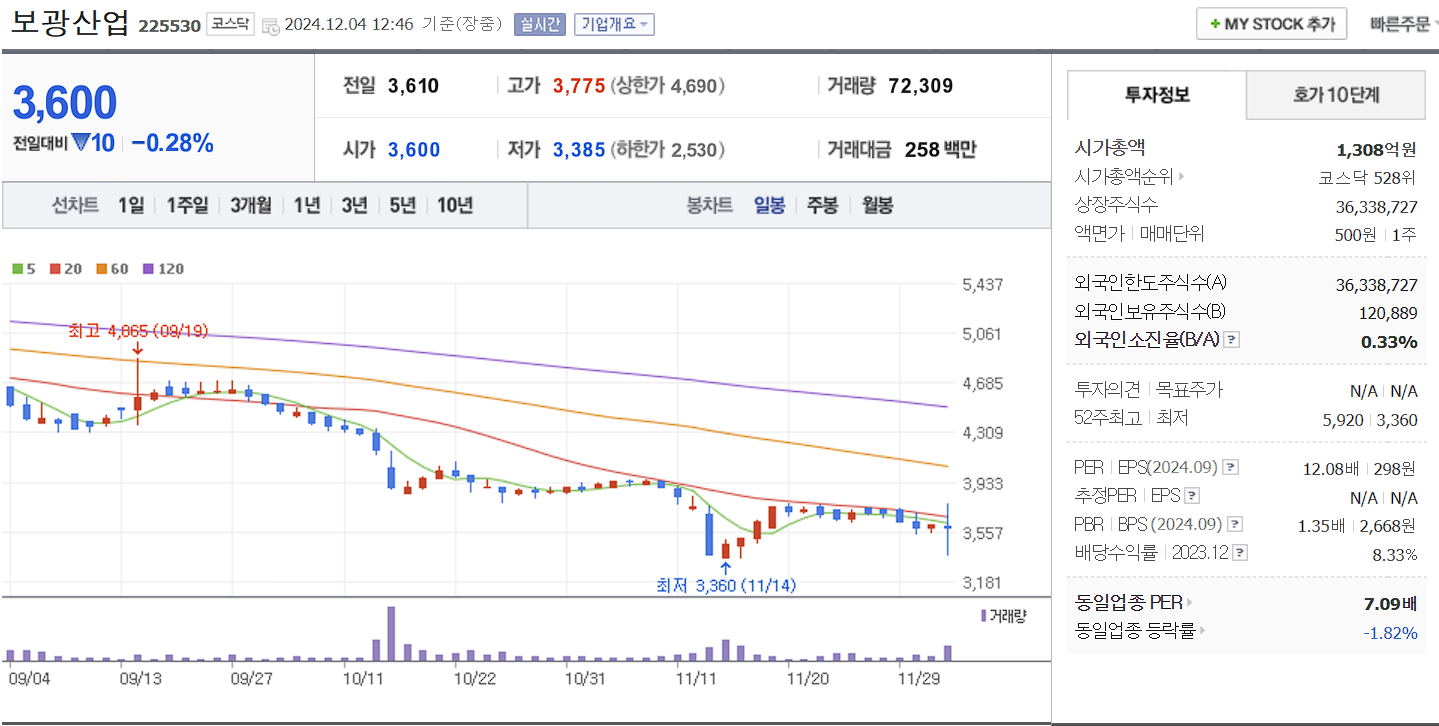Click the help icon next to 외국인소진율(B/A)
Screen dimensions: 1439x726
click(x=1230, y=341)
